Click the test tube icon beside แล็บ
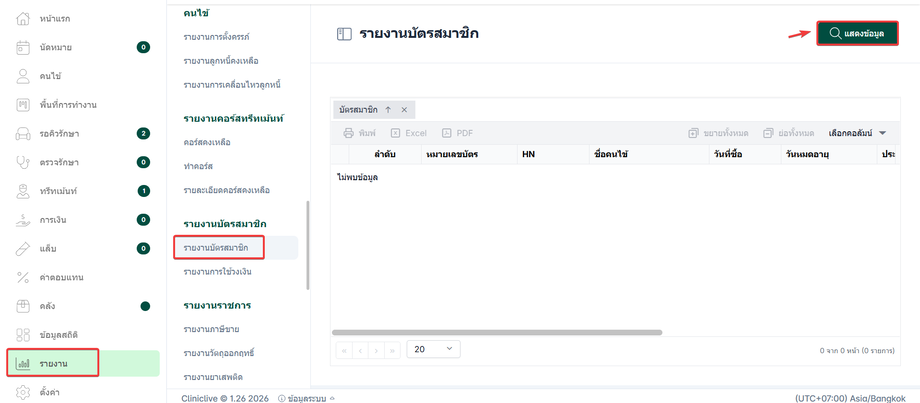Screen dimensions: 920x403 click(22, 249)
